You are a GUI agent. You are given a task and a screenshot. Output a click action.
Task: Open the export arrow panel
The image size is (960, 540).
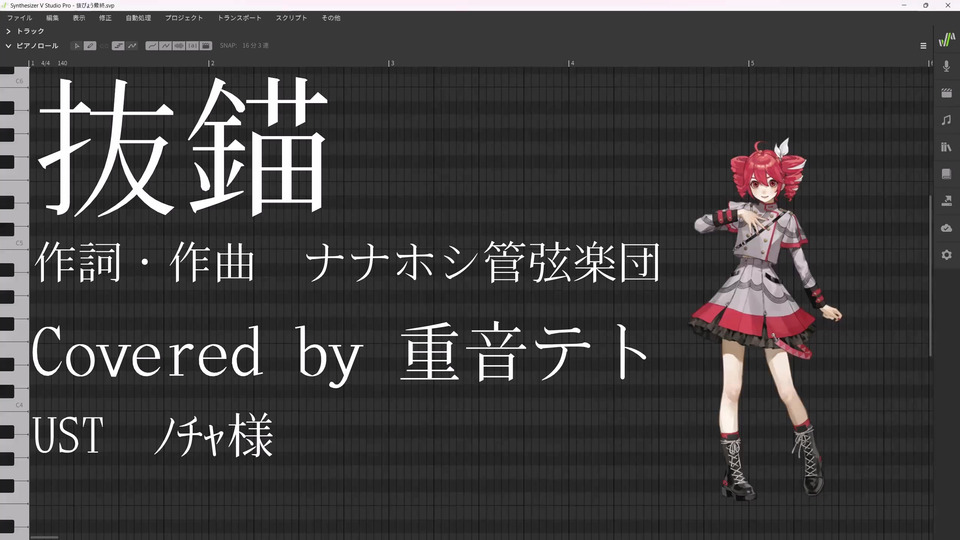(947, 201)
